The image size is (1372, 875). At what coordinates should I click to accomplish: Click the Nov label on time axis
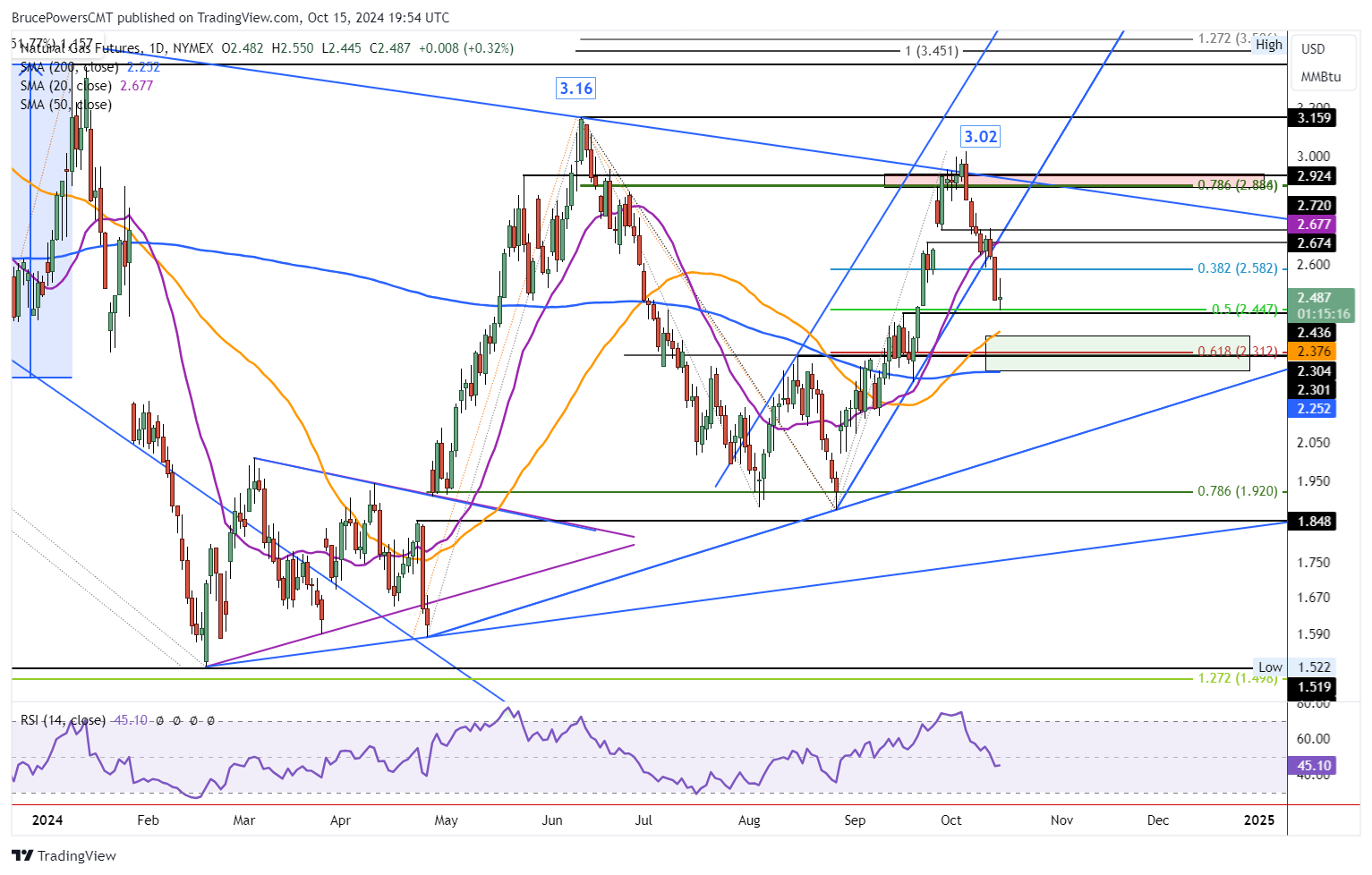(1061, 820)
